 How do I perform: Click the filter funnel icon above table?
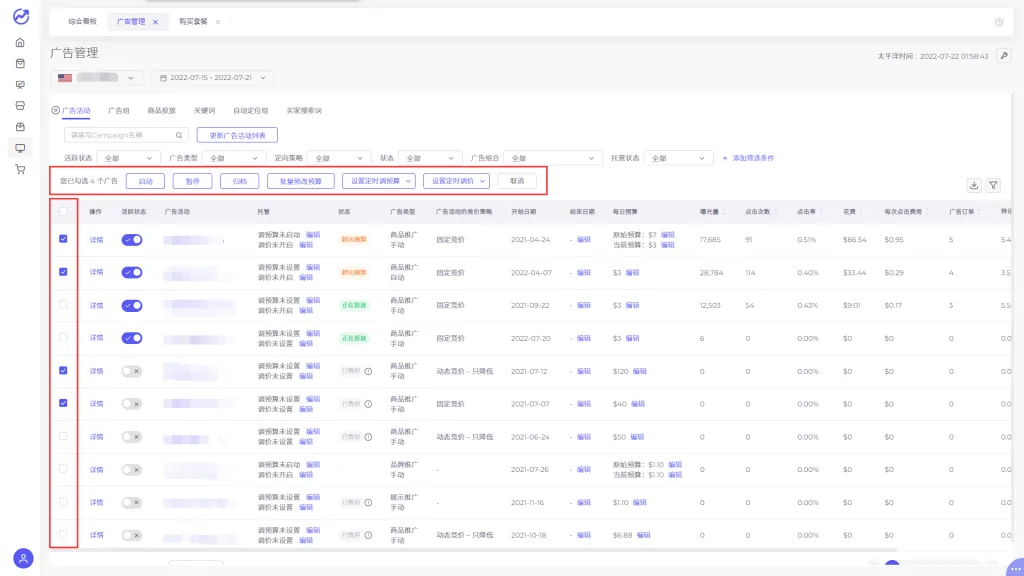pyautogui.click(x=993, y=185)
